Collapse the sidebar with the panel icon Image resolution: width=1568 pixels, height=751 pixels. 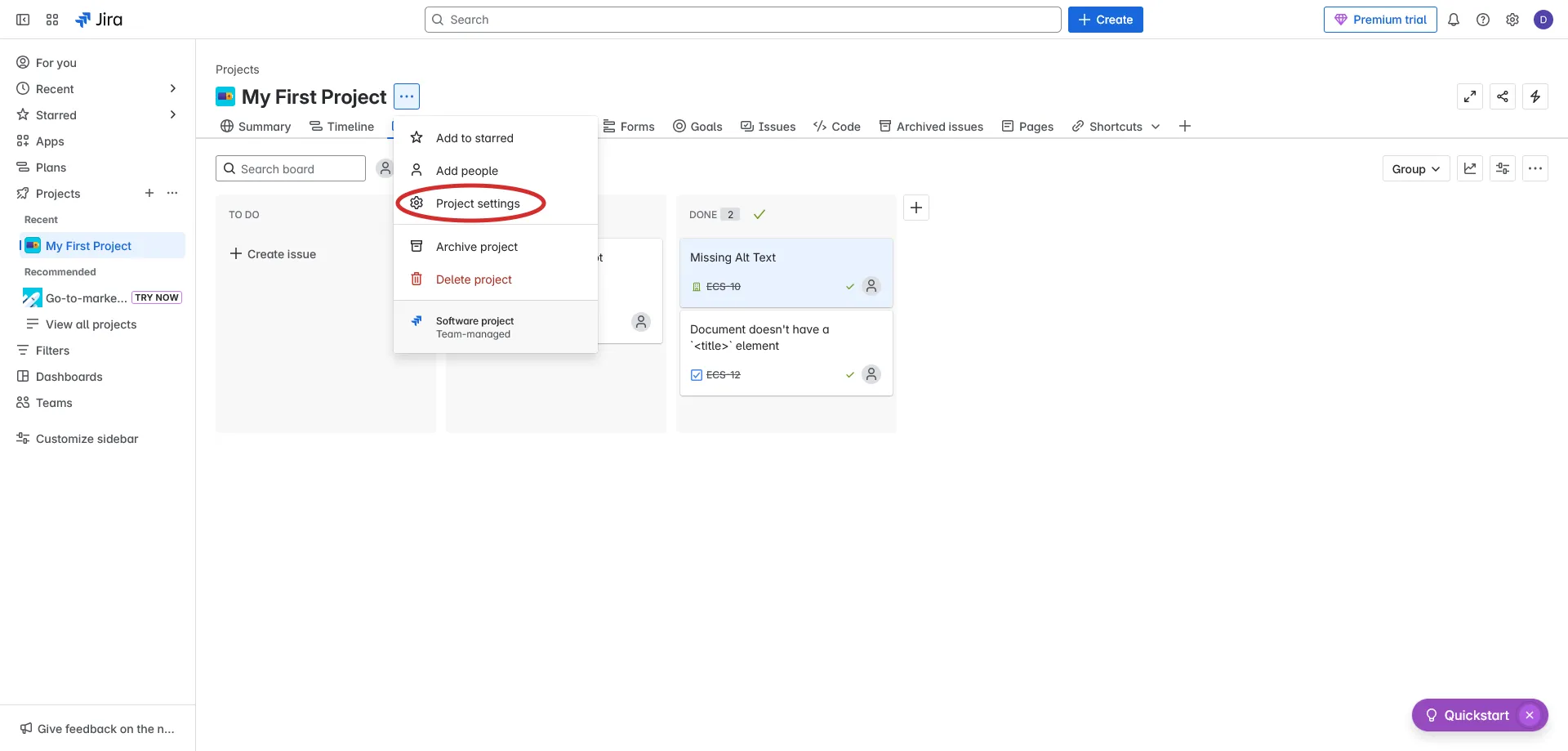(23, 20)
